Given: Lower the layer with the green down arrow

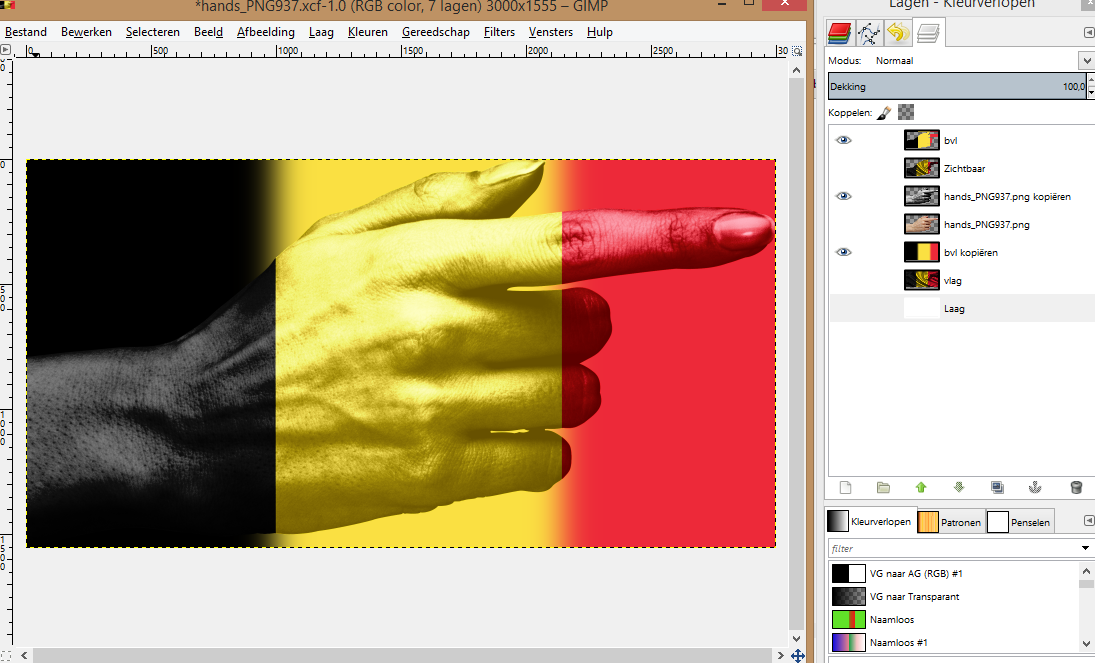Looking at the screenshot, I should tap(959, 488).
